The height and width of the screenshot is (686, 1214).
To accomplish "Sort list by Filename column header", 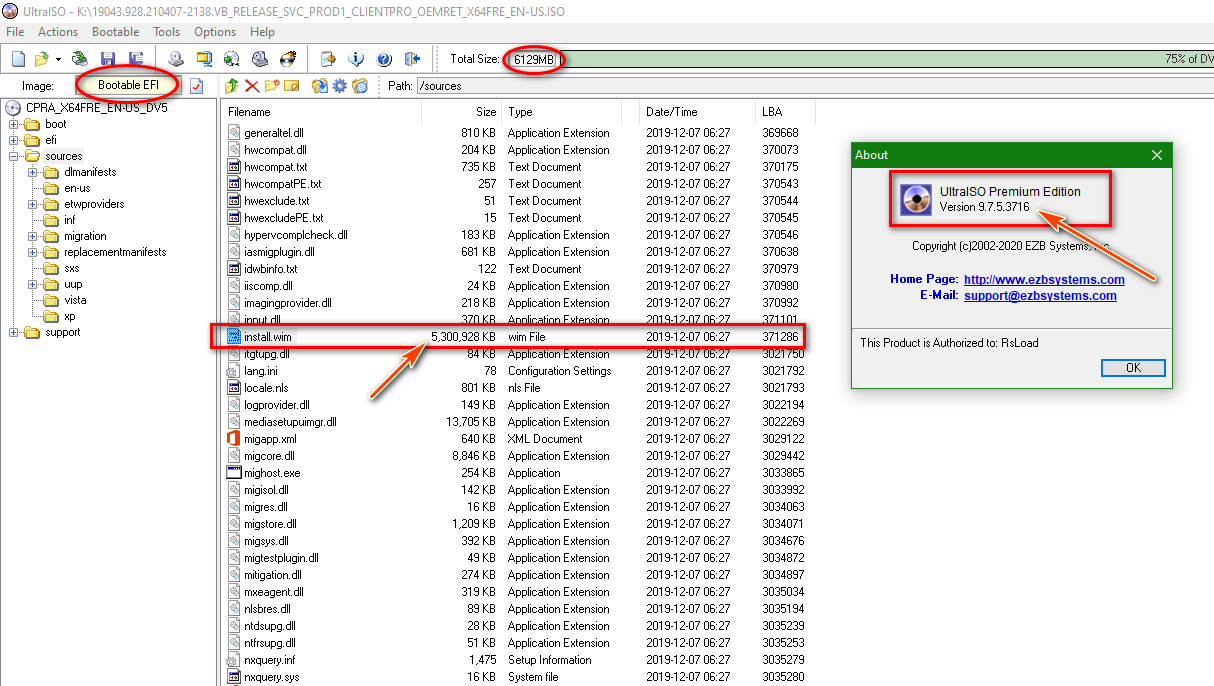I will pyautogui.click(x=321, y=112).
